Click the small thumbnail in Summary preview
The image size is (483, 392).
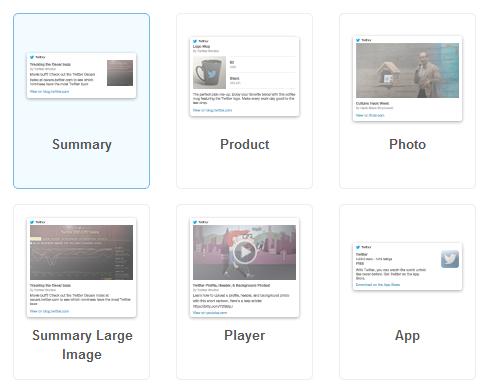coord(120,73)
